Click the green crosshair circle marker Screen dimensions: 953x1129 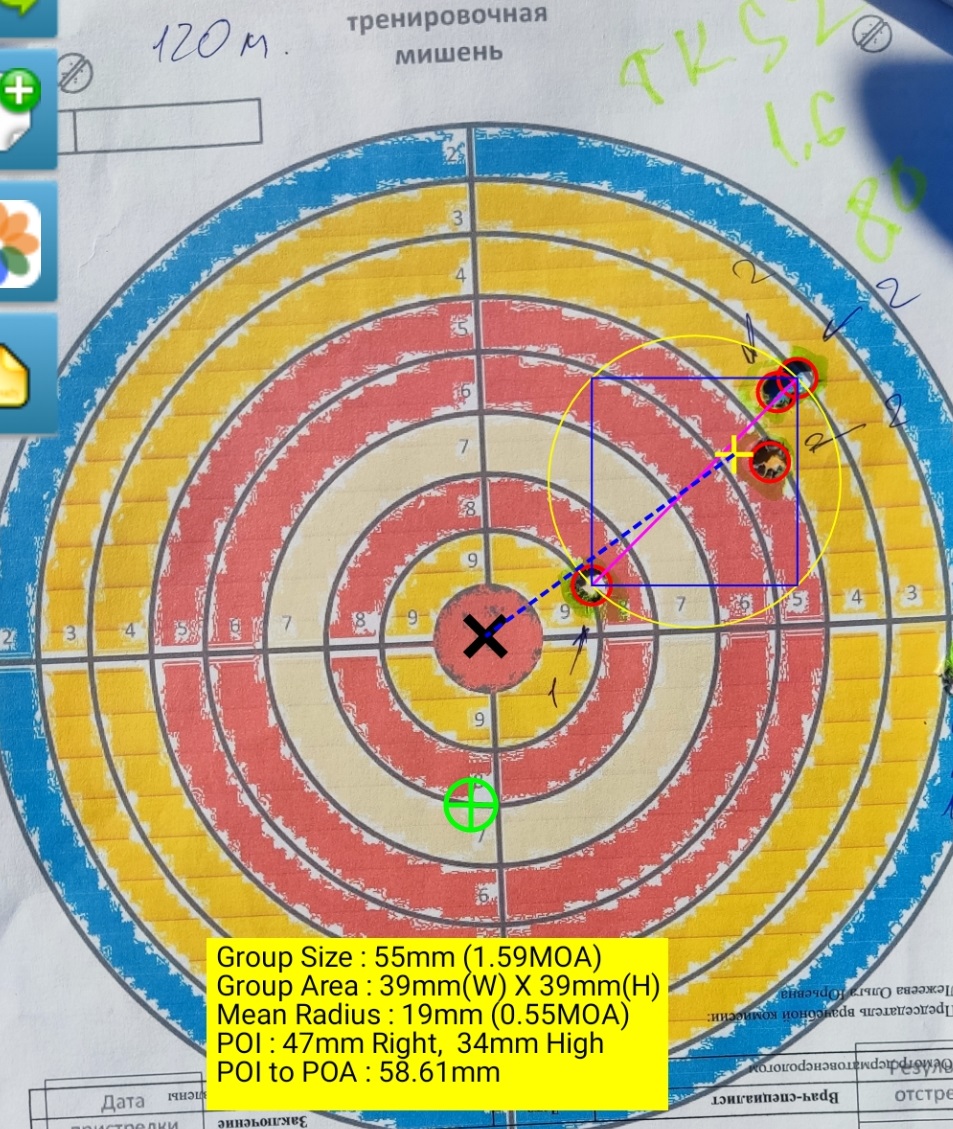[x=471, y=805]
